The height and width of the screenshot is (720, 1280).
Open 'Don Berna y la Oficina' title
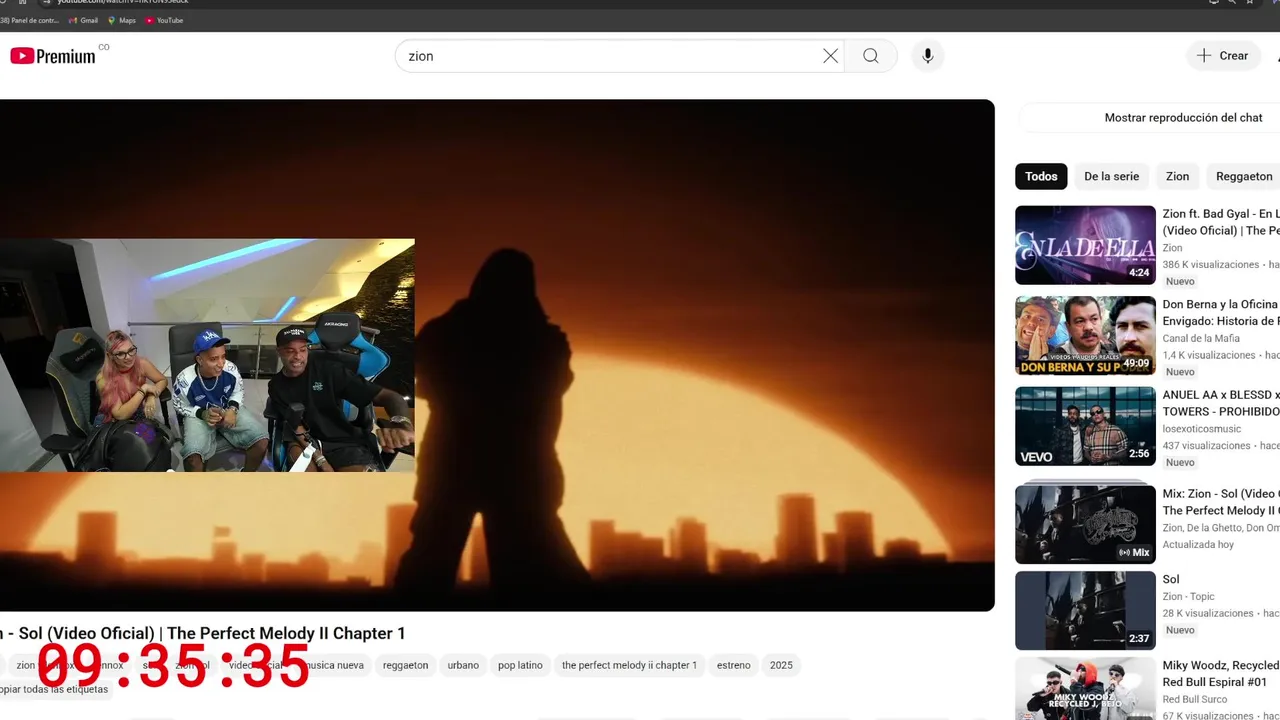1220,312
